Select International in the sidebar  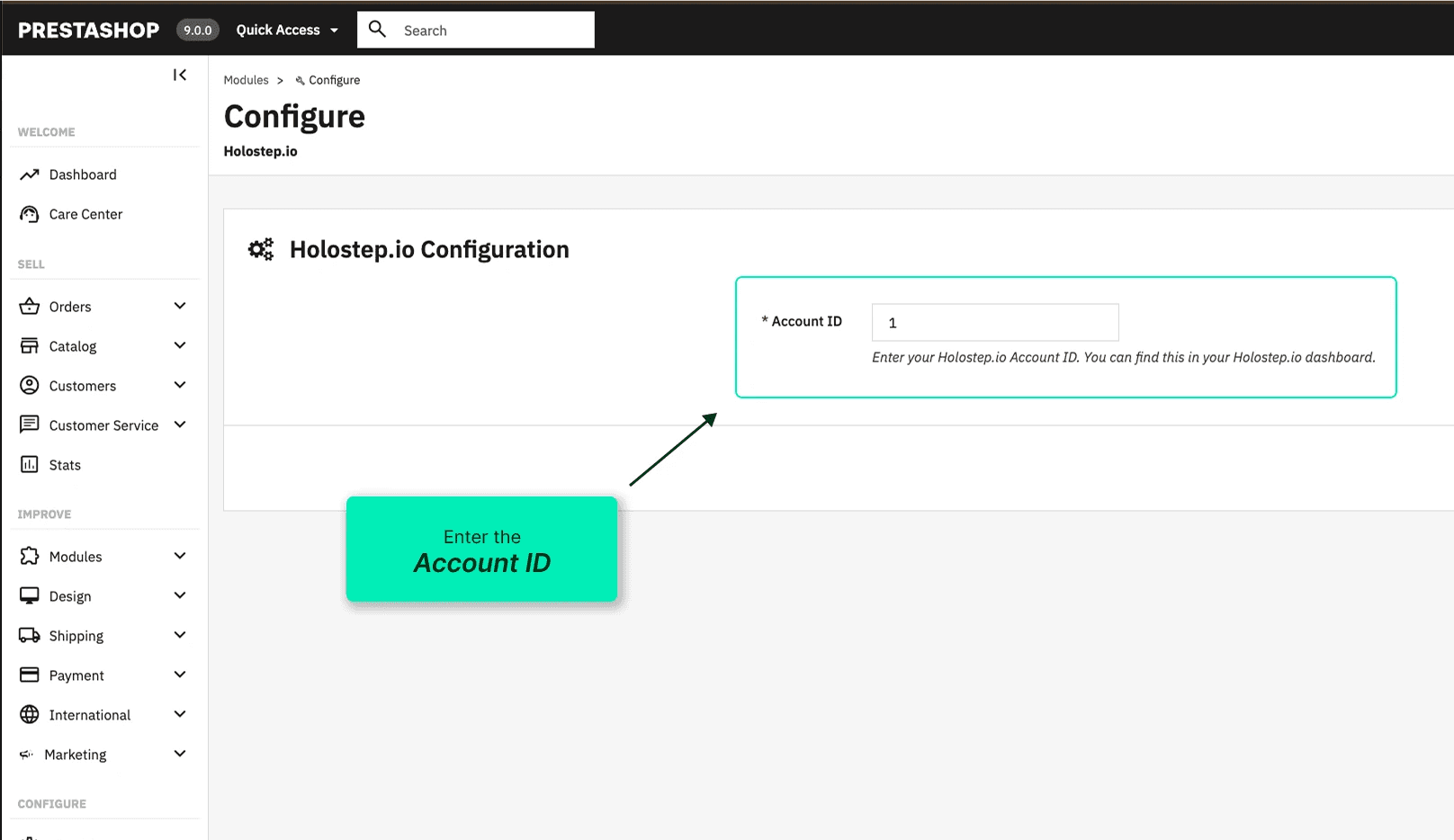[90, 715]
